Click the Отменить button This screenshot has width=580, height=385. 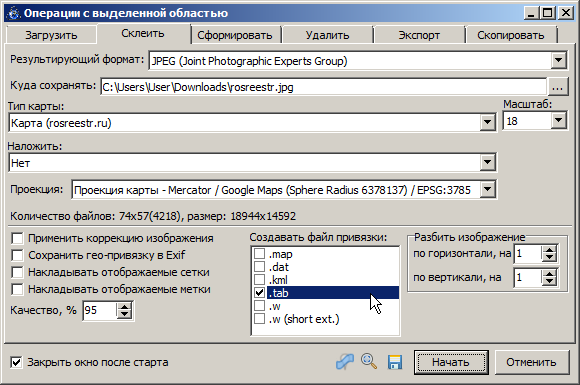pyautogui.click(x=532, y=362)
